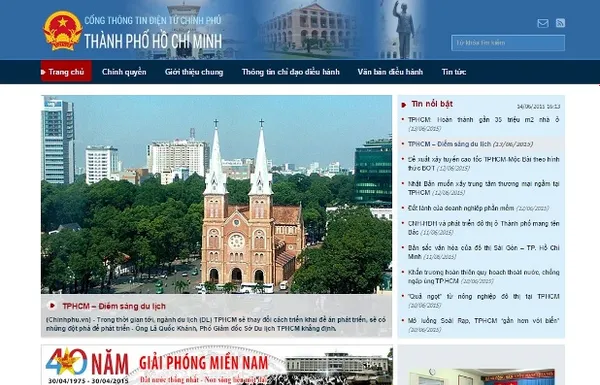
Task: Open the Chính quyền menu
Action: (x=124, y=72)
